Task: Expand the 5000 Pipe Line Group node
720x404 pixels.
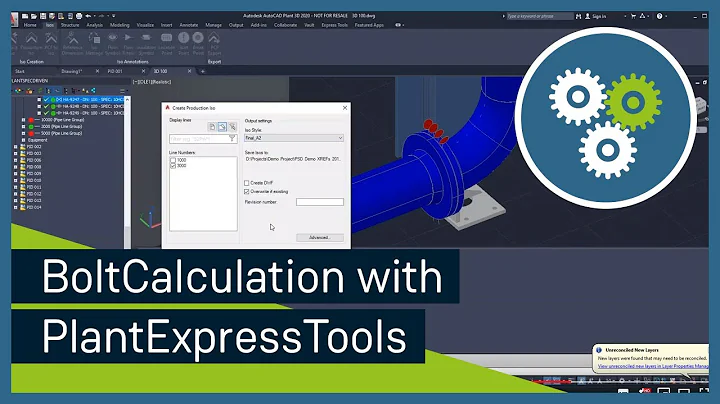Action: (x=23, y=134)
